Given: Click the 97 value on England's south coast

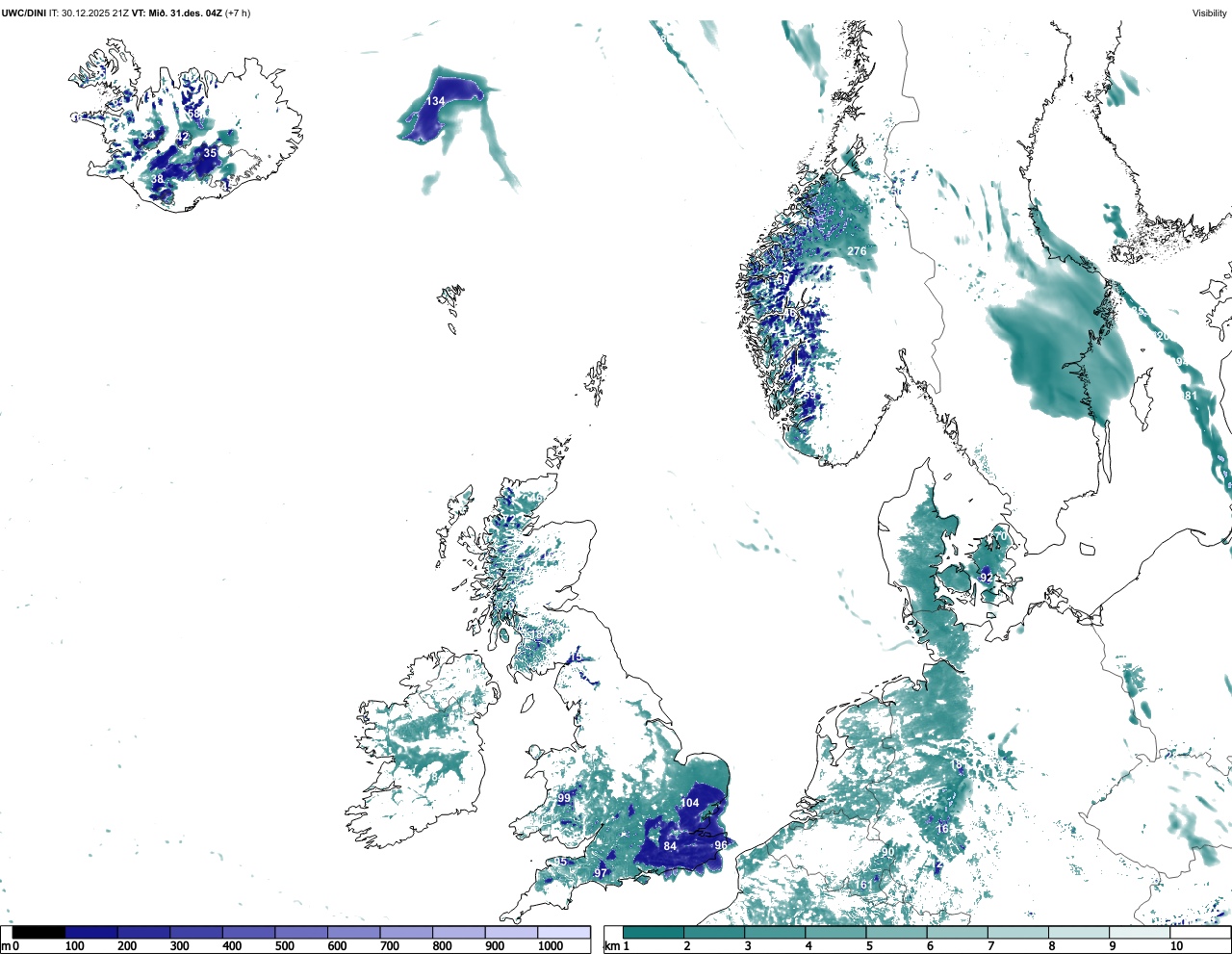Looking at the screenshot, I should point(601,873).
